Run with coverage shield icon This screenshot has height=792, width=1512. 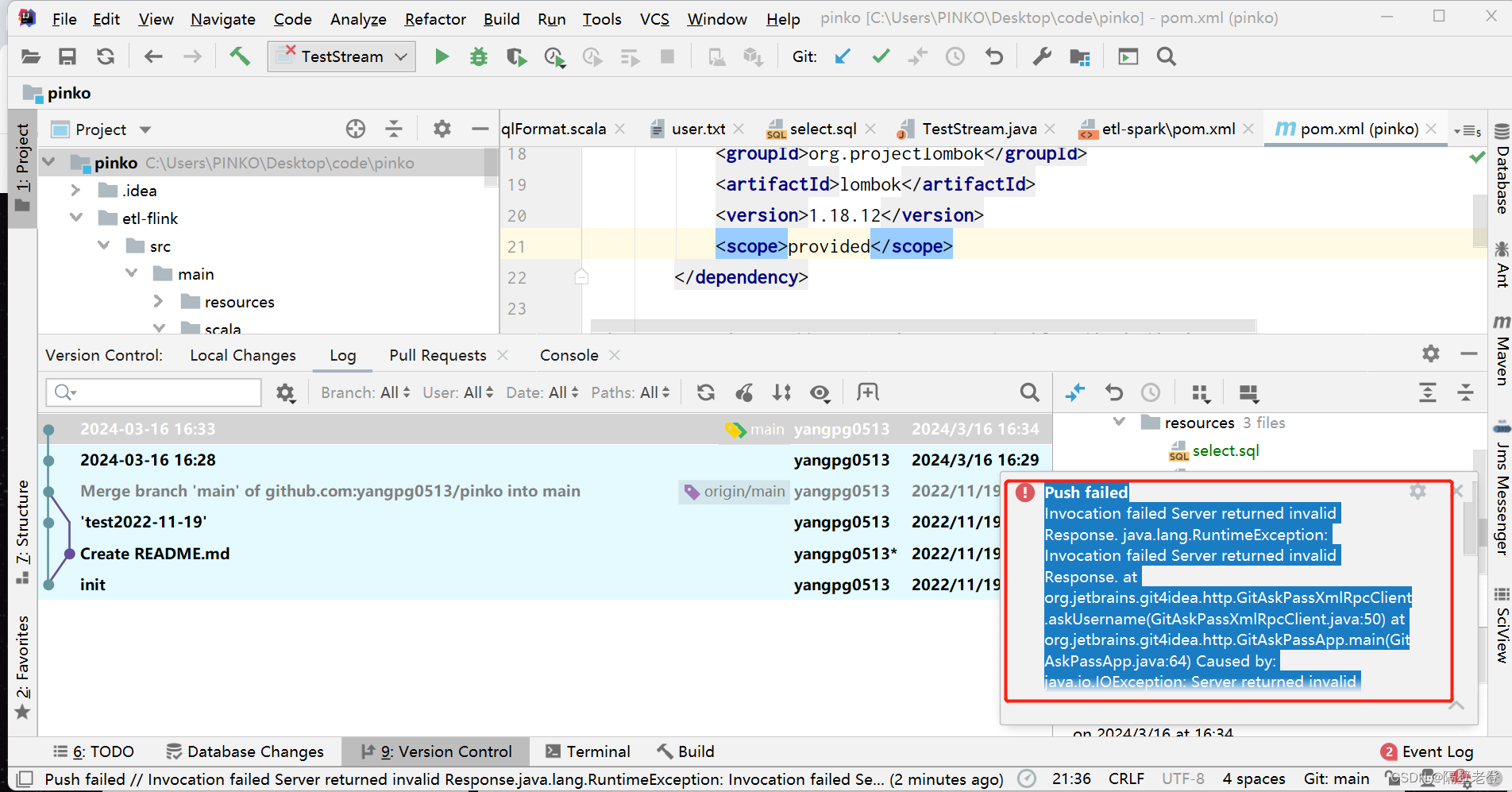(x=516, y=56)
